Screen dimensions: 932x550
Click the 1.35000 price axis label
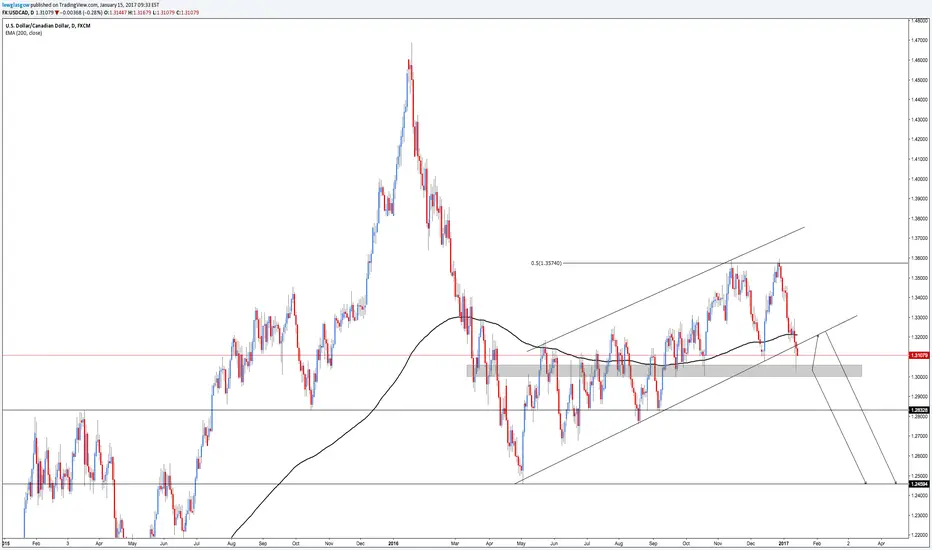[921, 278]
